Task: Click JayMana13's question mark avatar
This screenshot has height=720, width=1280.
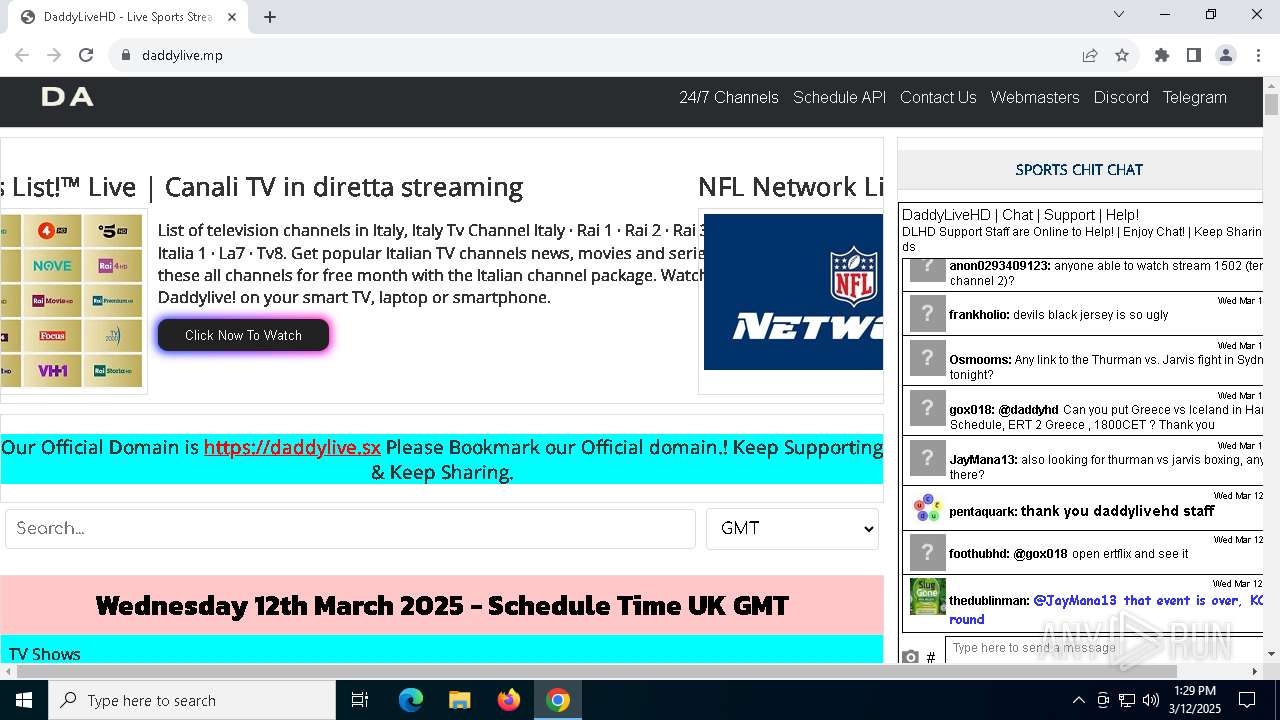Action: [x=927, y=457]
